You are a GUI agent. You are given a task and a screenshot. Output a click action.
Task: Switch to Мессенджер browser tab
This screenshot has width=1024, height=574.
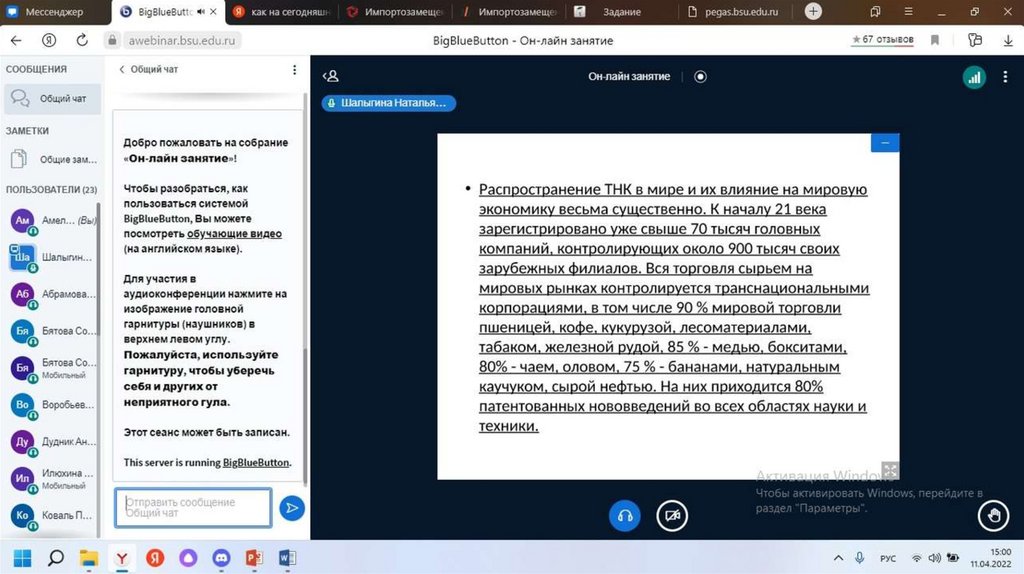click(55, 12)
